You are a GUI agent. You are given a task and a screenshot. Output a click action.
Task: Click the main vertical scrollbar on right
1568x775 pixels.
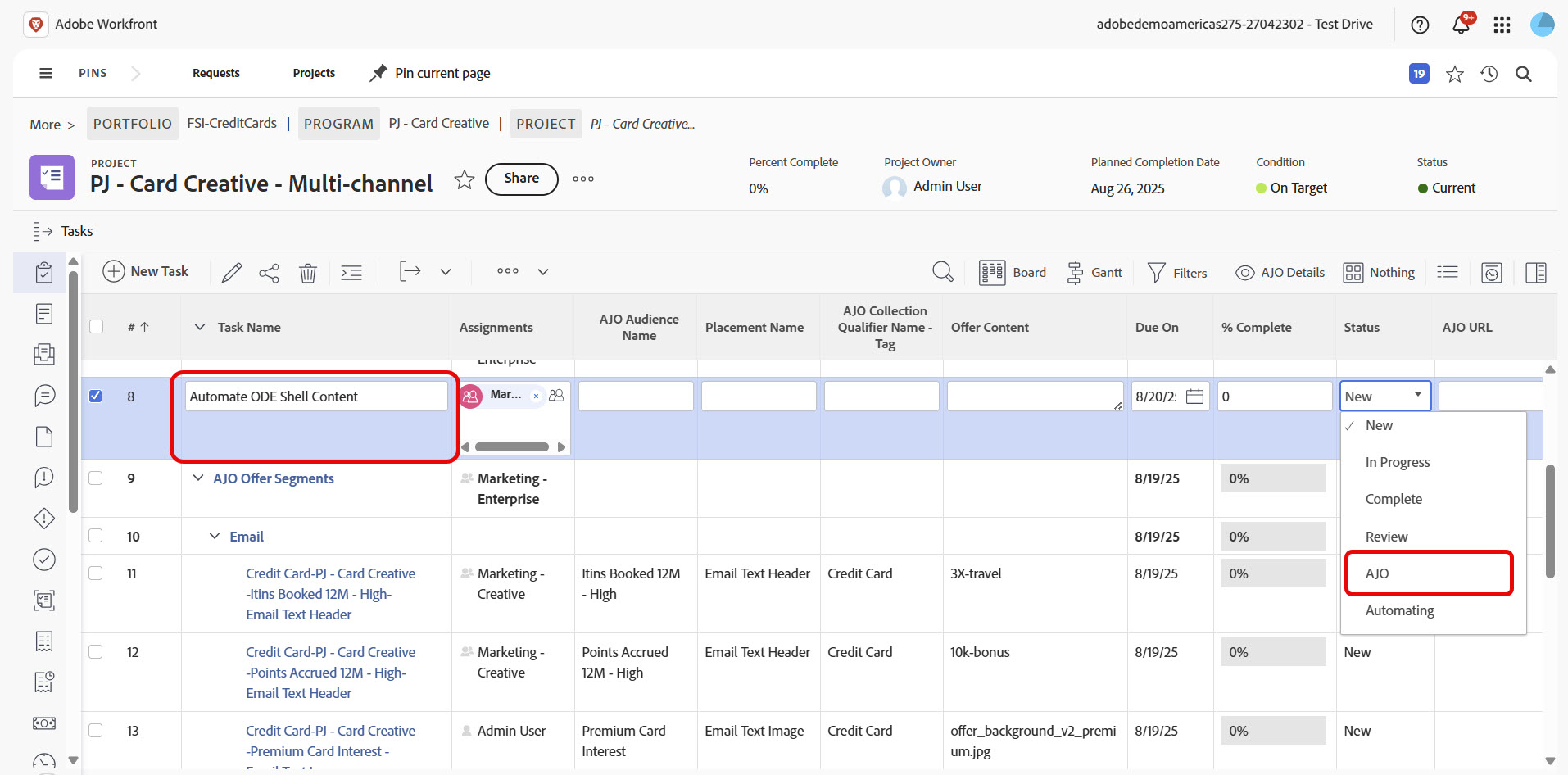click(1550, 522)
